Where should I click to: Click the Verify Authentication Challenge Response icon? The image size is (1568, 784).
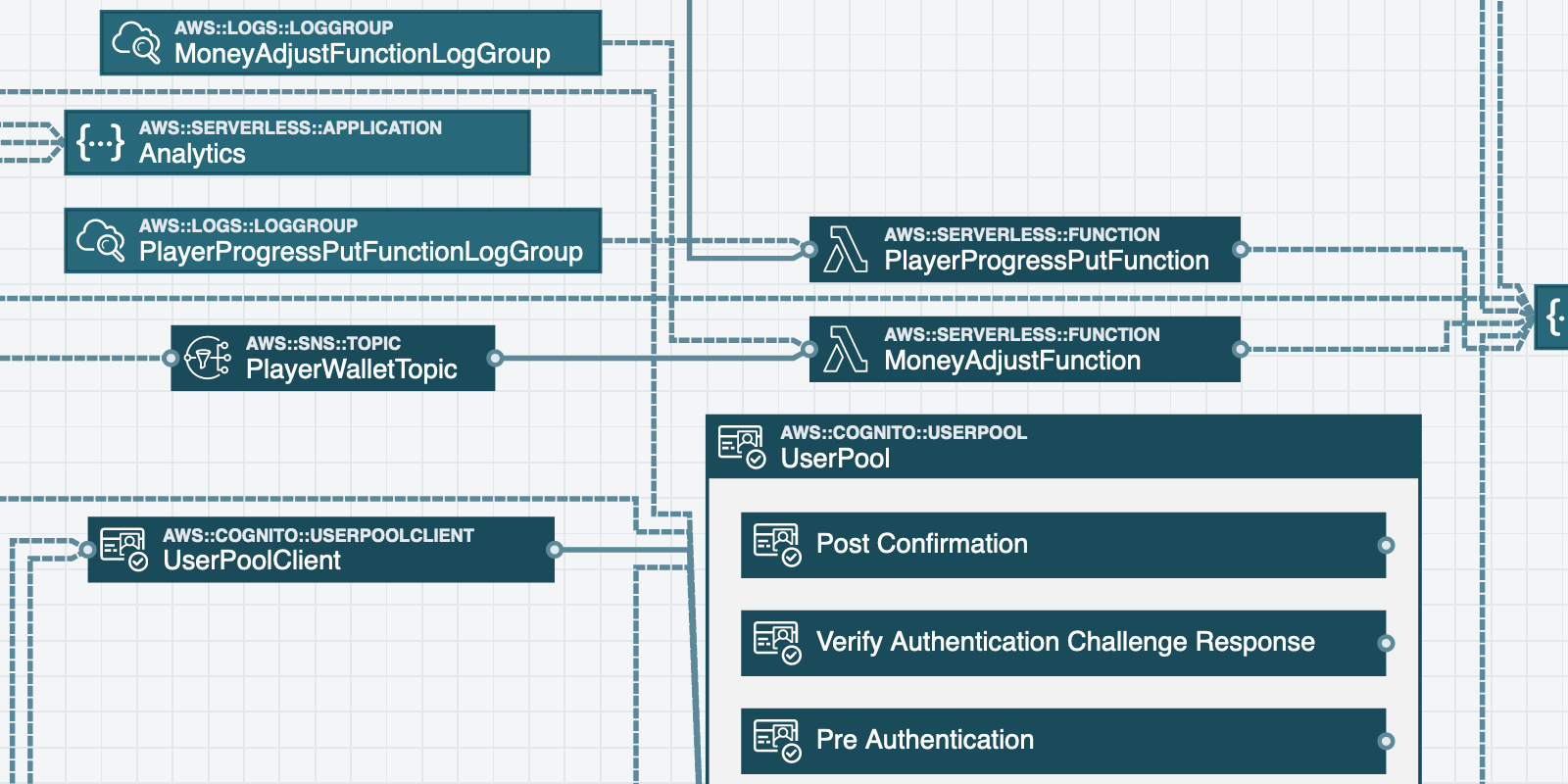[777, 642]
